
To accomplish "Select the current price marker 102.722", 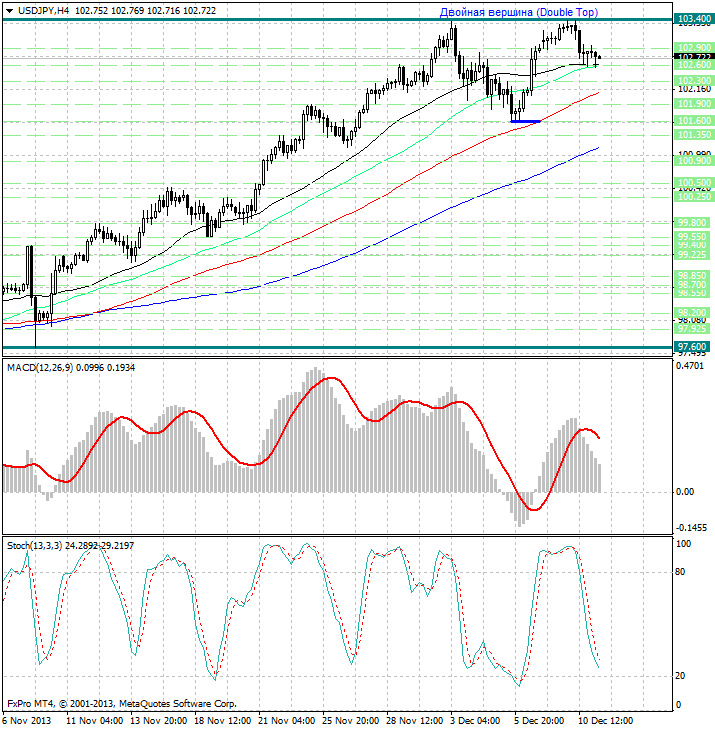I will (693, 57).
